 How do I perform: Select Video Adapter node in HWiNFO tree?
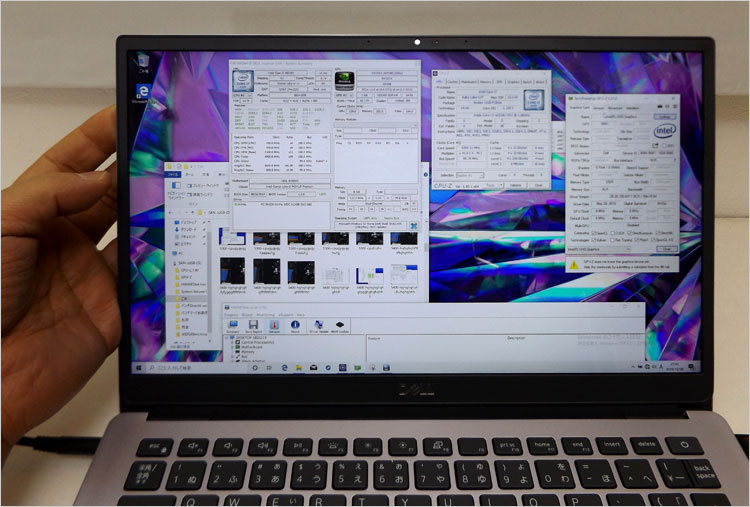click(253, 361)
